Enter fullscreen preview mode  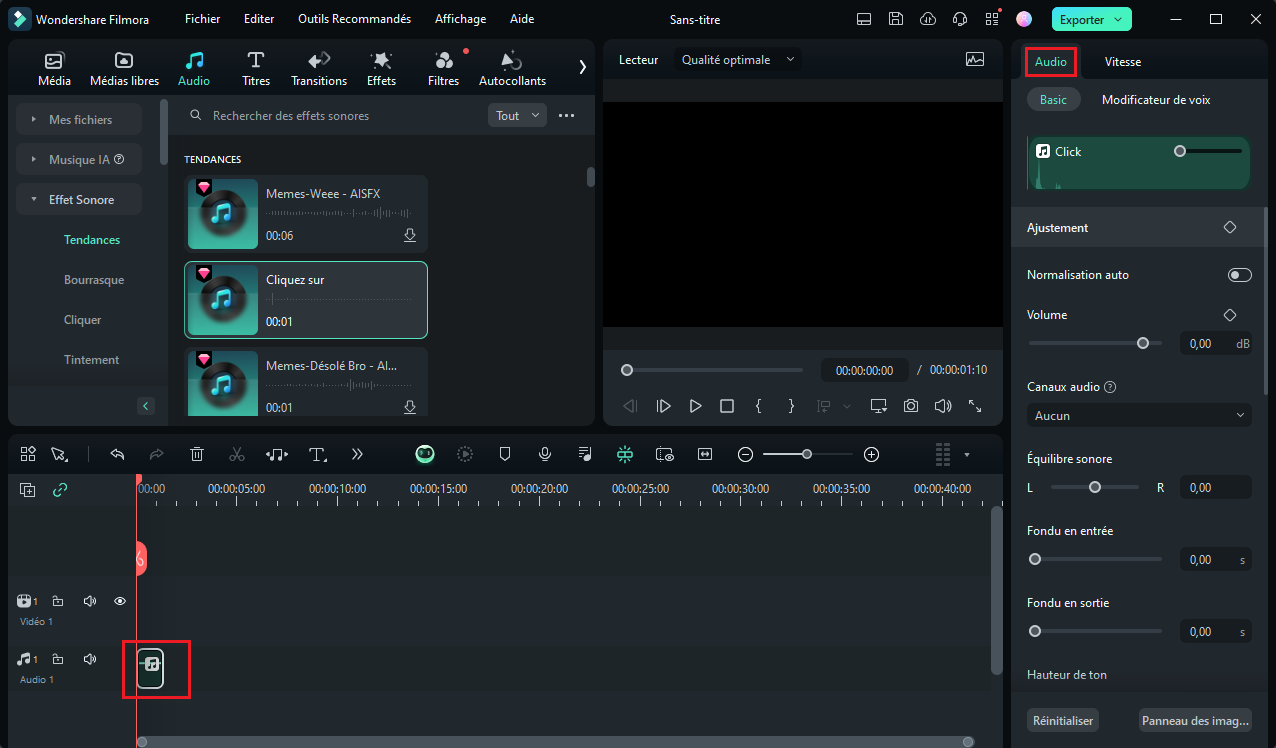[975, 406]
